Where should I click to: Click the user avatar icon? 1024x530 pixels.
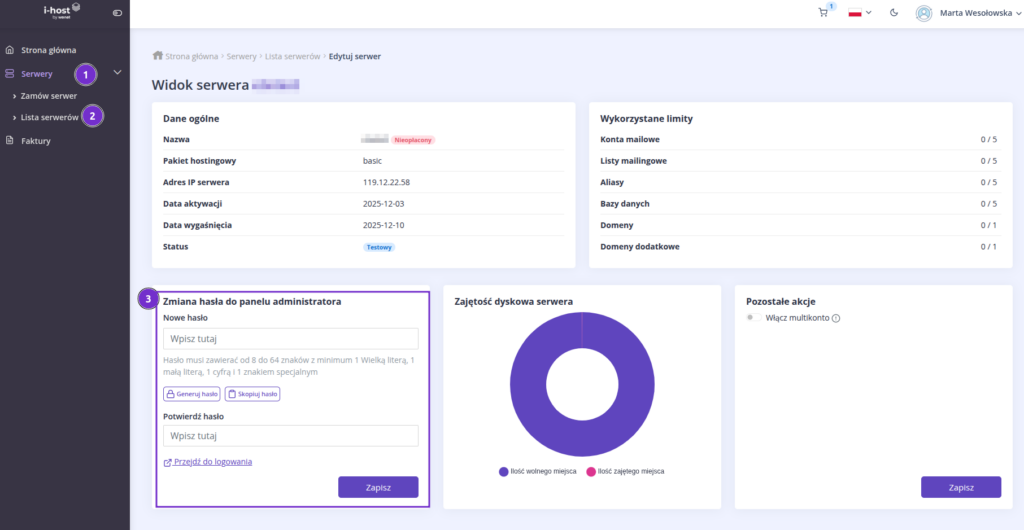(924, 13)
